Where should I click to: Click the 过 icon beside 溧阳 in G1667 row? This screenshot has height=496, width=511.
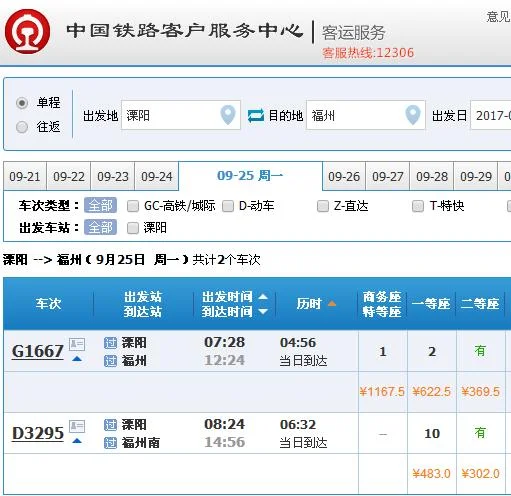[110, 343]
